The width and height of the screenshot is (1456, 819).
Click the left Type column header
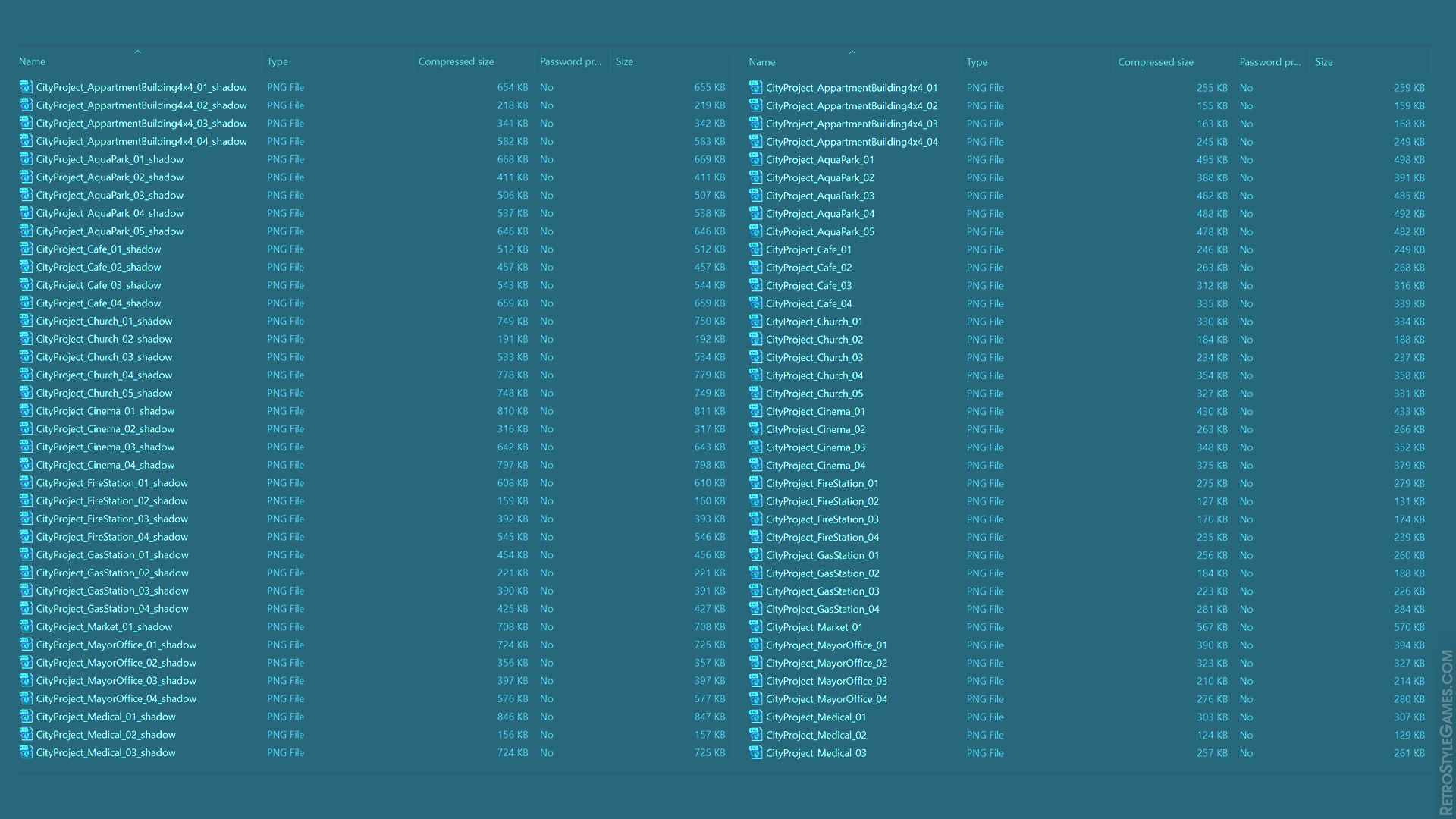(x=277, y=61)
